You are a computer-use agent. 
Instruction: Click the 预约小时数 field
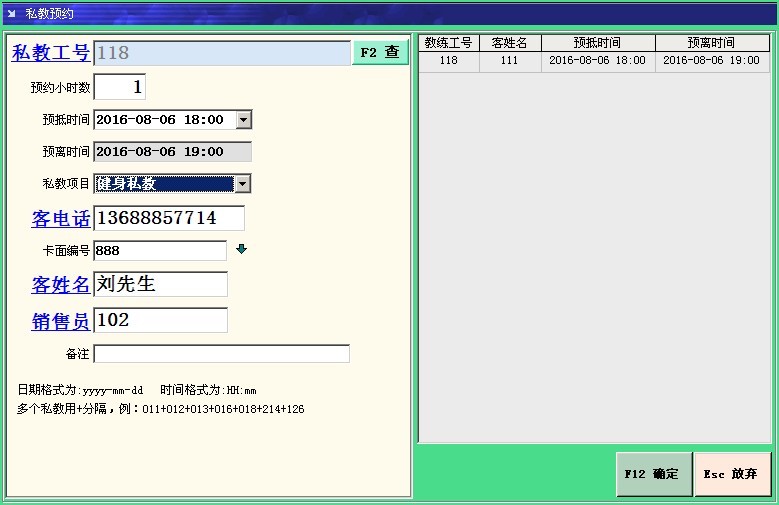pos(120,87)
